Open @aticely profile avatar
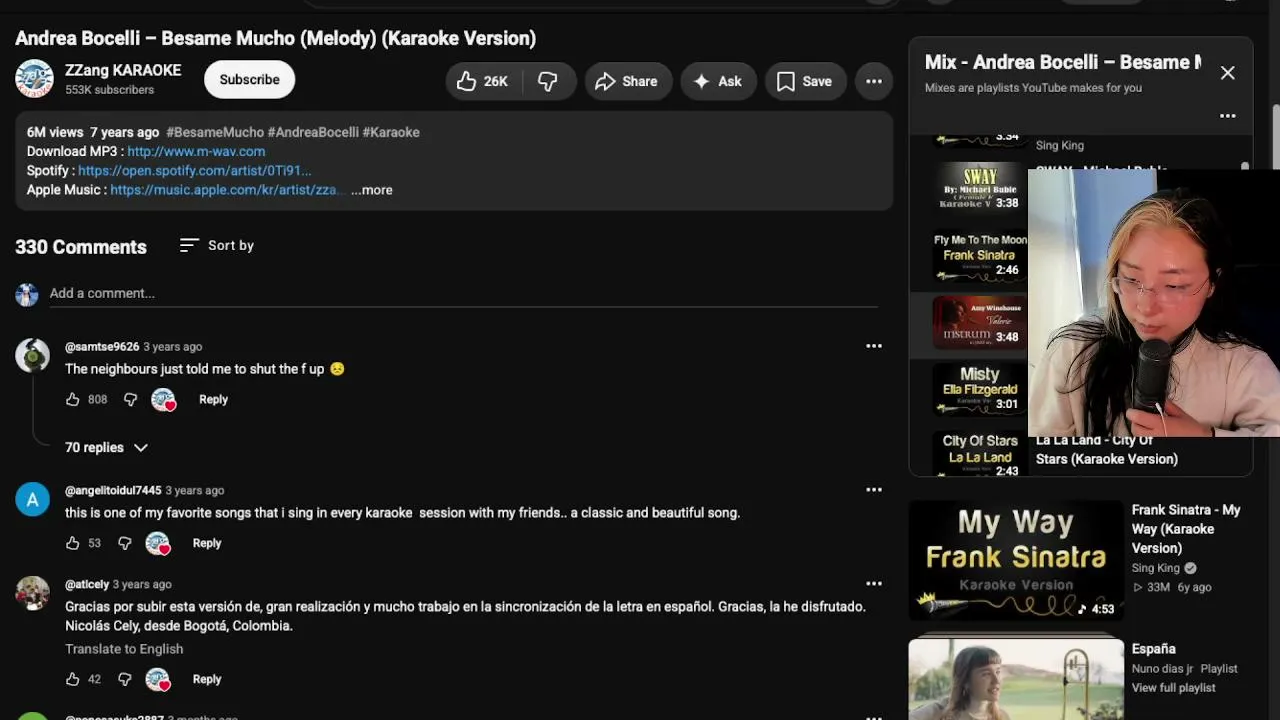Image resolution: width=1280 pixels, height=720 pixels. [32, 593]
